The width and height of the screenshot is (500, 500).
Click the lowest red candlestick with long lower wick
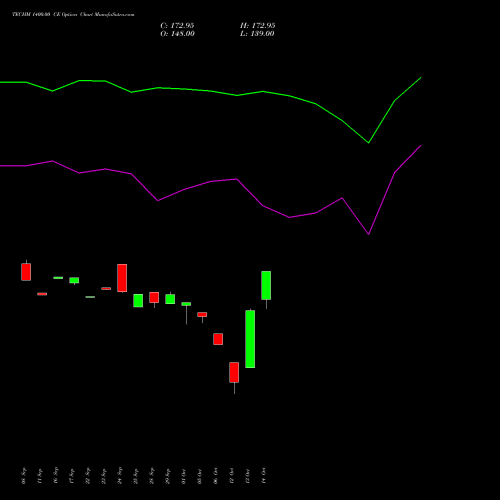point(234,372)
